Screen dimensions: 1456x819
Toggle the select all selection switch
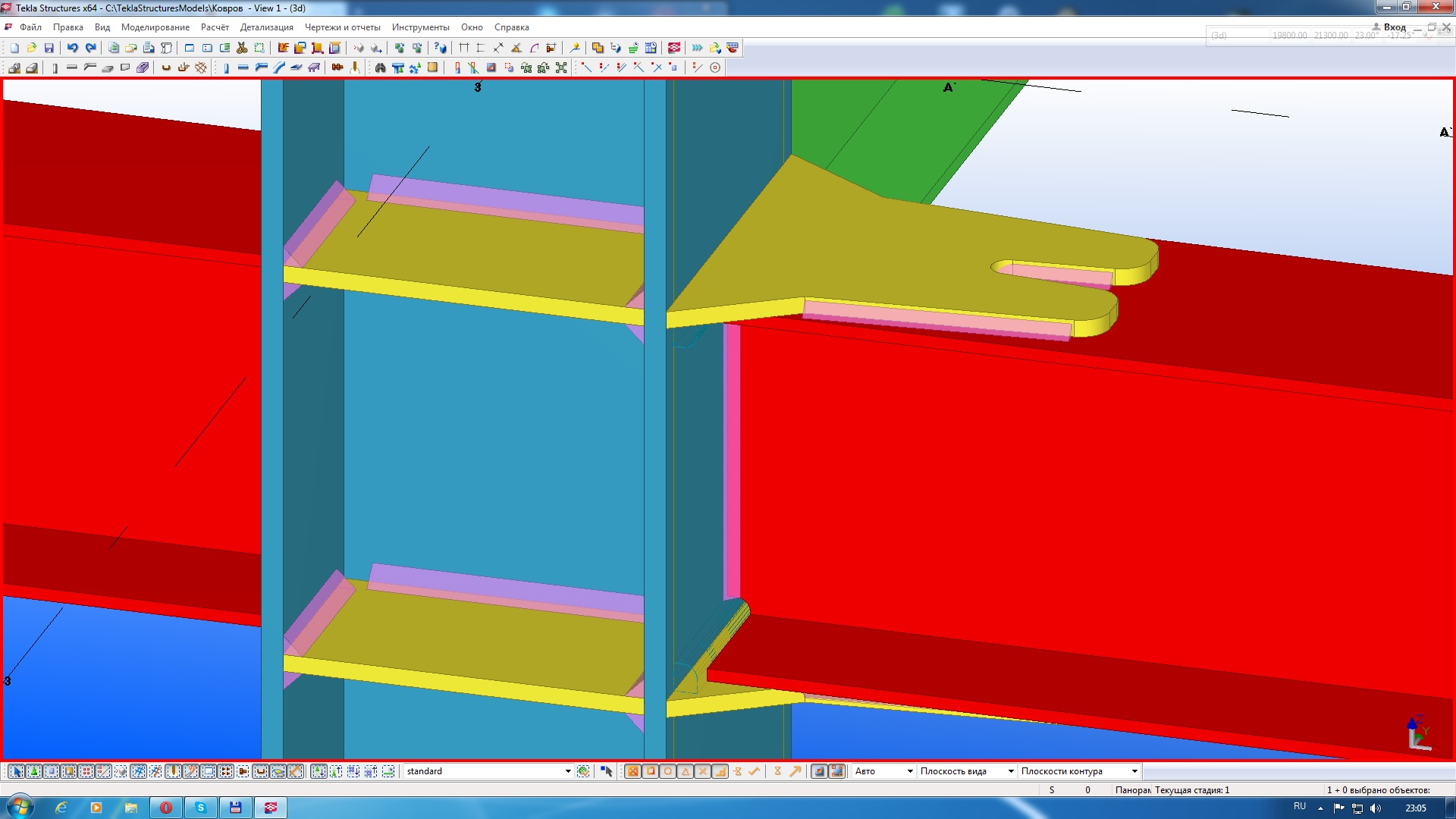16,771
